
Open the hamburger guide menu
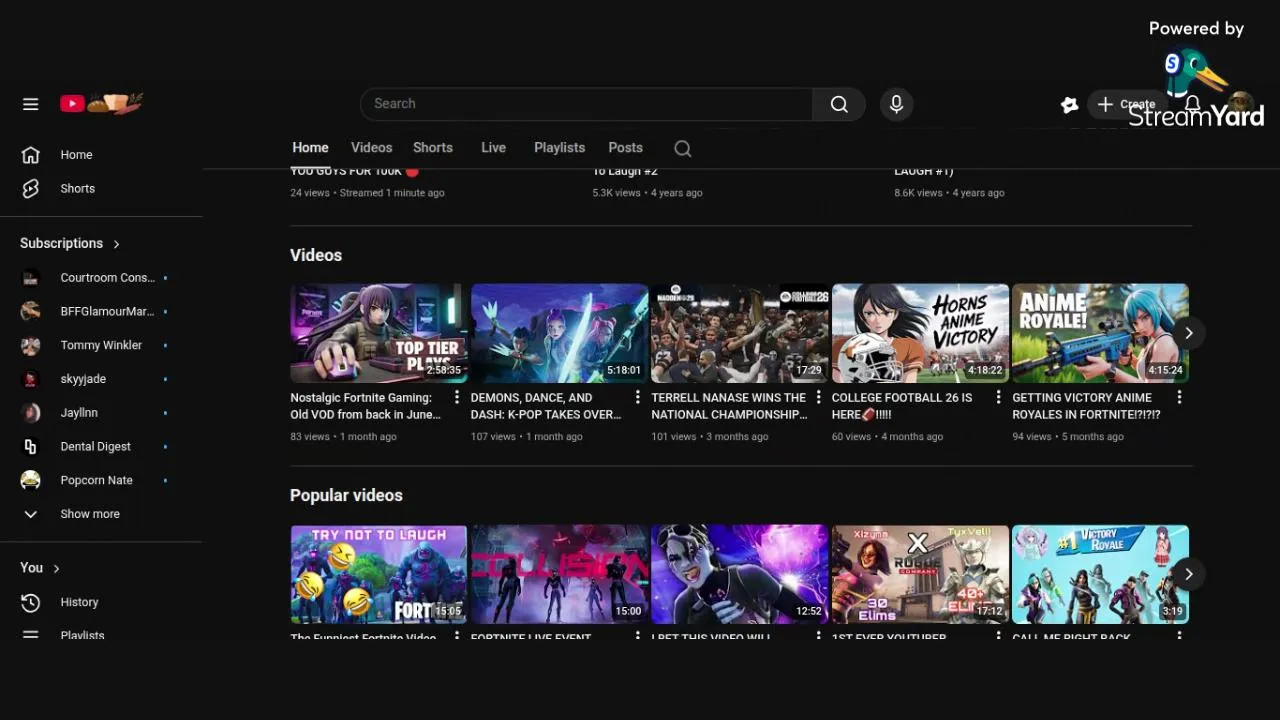click(31, 104)
